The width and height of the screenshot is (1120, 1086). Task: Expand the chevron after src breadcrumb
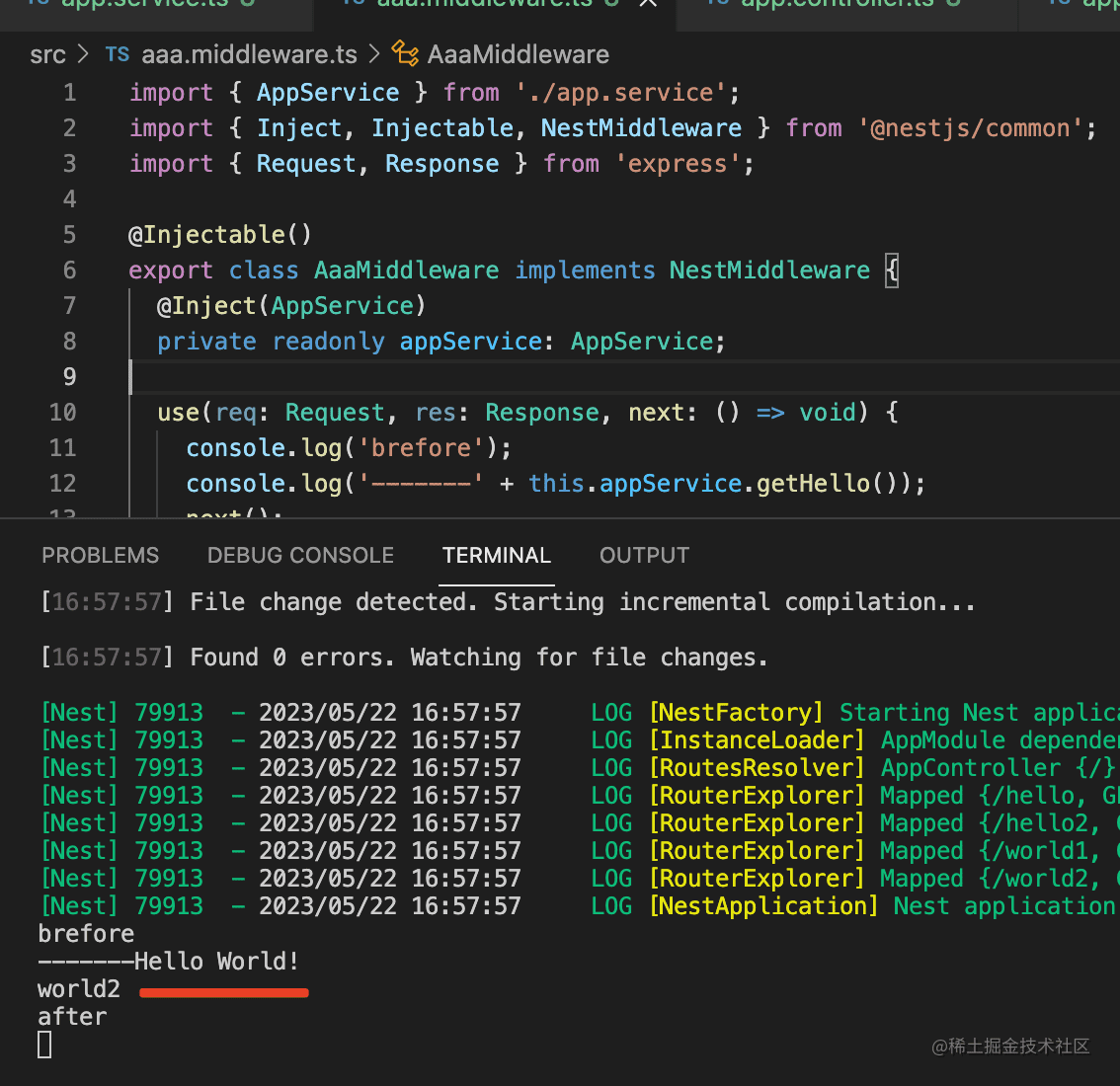[84, 54]
